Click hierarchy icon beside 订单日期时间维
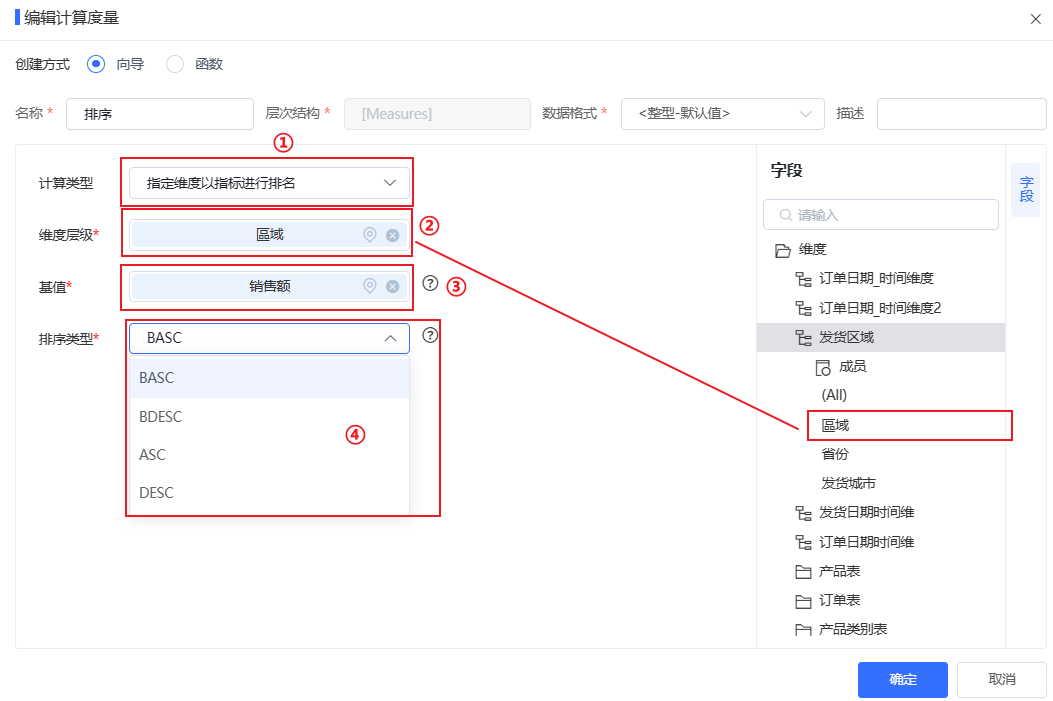 pos(803,543)
